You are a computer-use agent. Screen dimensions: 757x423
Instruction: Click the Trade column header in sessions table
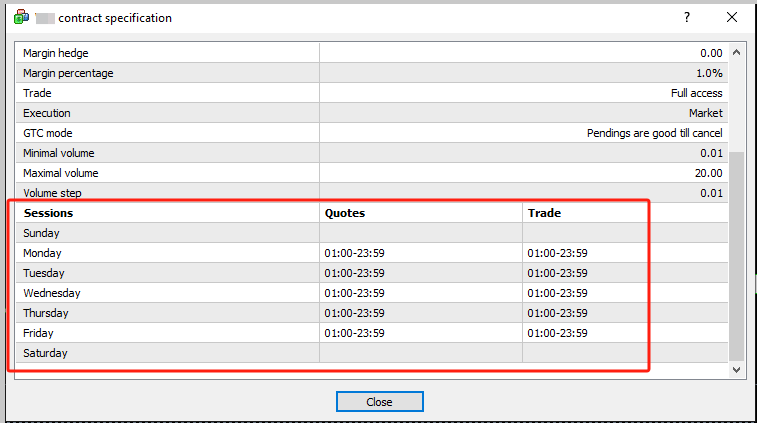coord(544,213)
